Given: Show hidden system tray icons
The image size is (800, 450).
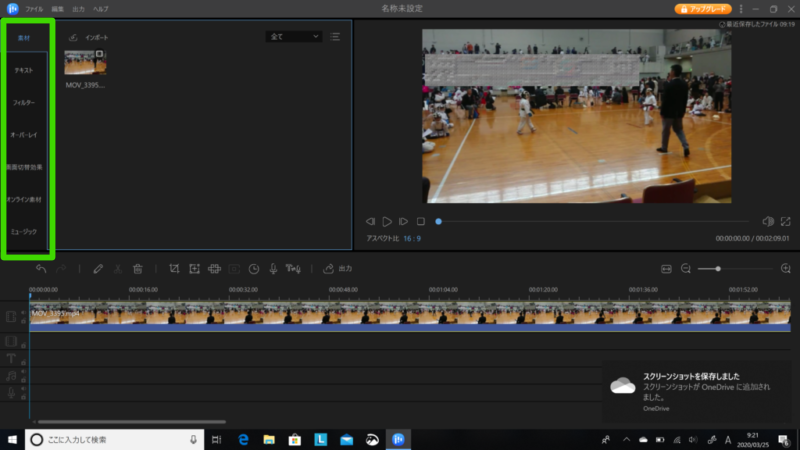Looking at the screenshot, I should (x=626, y=439).
